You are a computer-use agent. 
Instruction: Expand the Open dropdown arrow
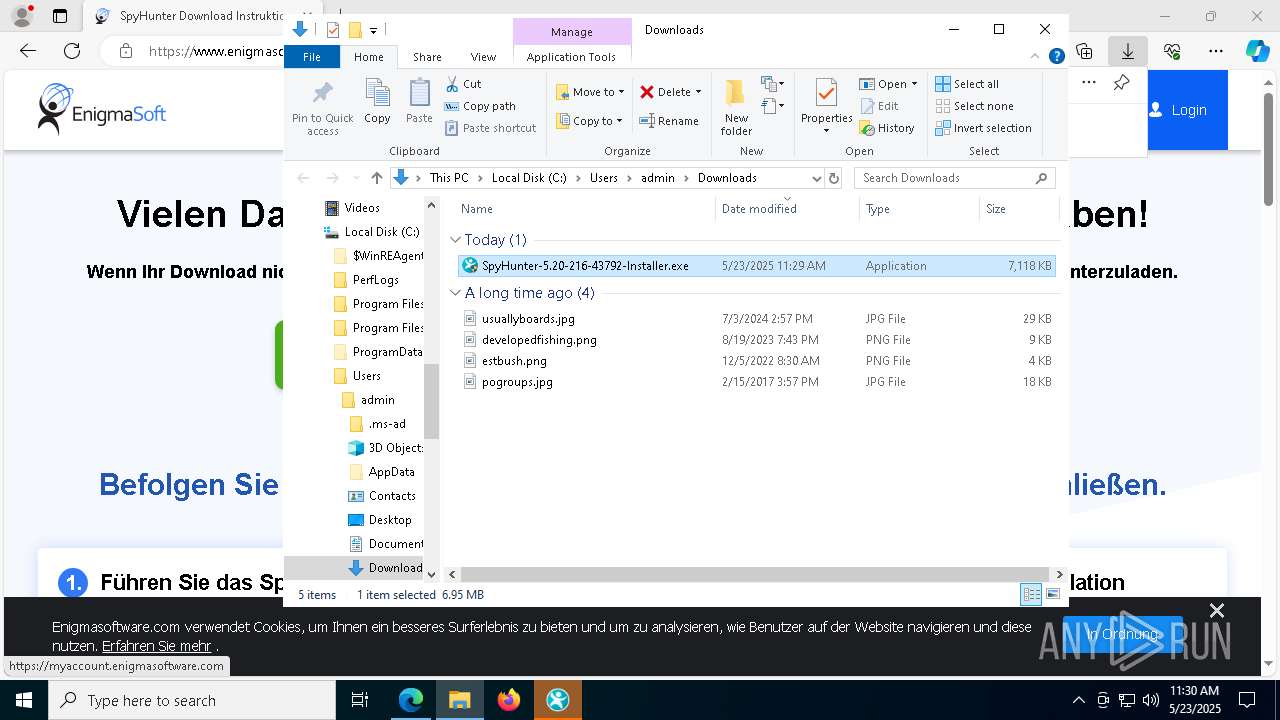coord(914,84)
